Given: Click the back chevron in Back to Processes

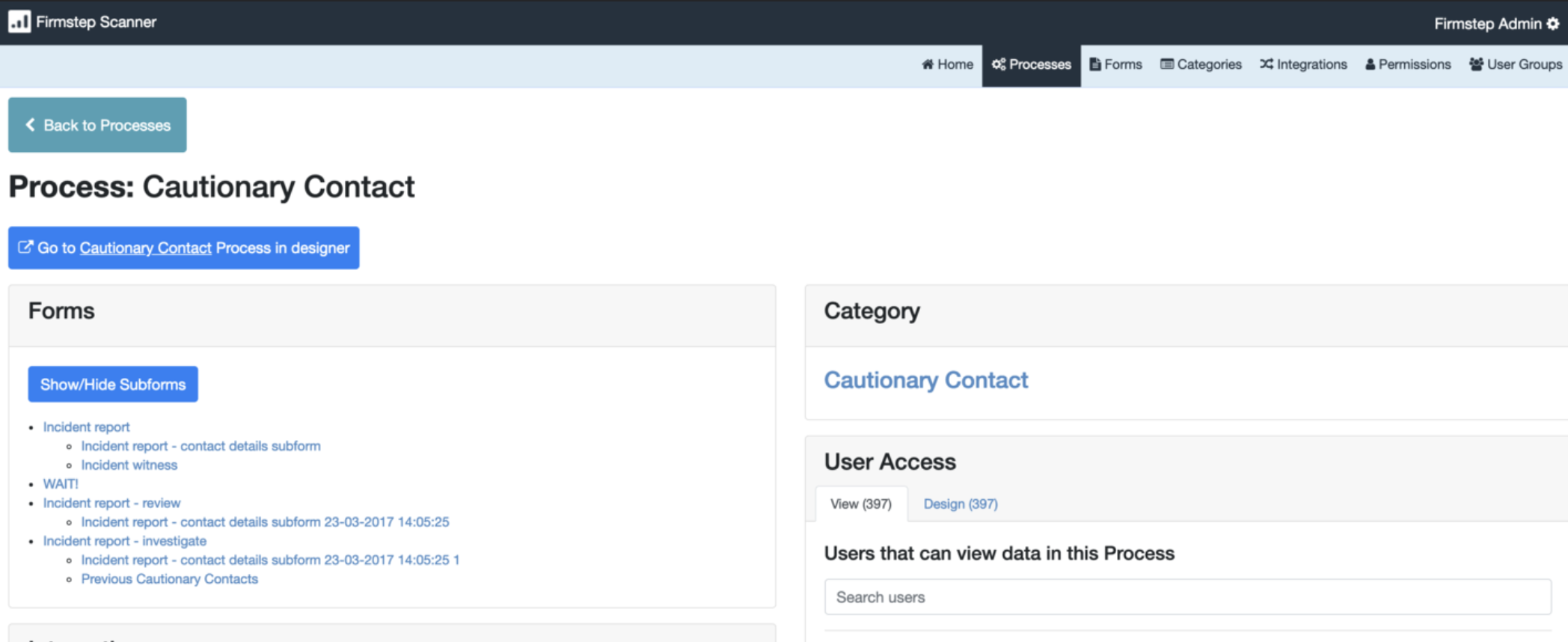Looking at the screenshot, I should point(30,125).
